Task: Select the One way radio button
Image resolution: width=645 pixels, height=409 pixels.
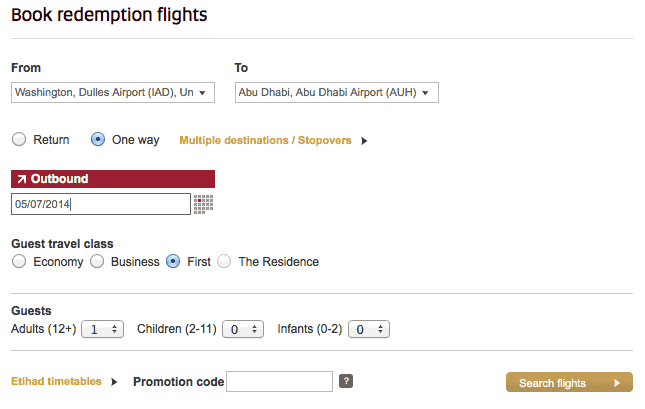Action: point(98,139)
